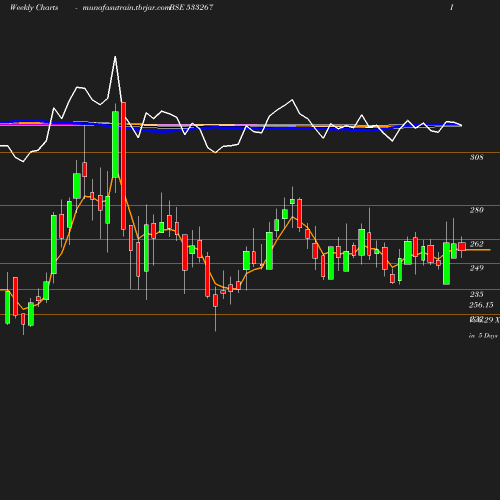
Task: Click the white indicator line's highest peak
Action: coord(115,57)
